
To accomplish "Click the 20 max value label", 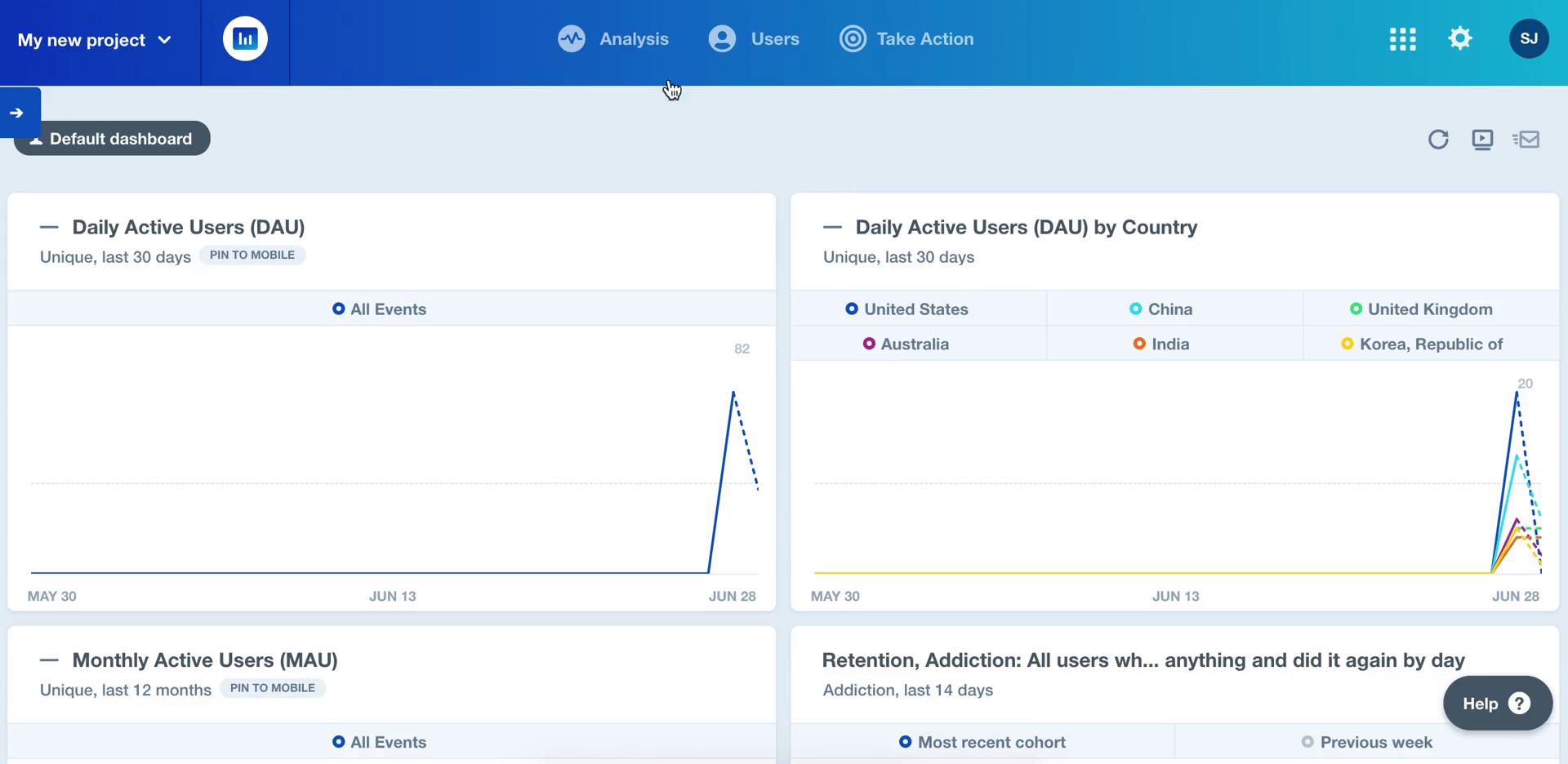I will click(x=1525, y=384).
